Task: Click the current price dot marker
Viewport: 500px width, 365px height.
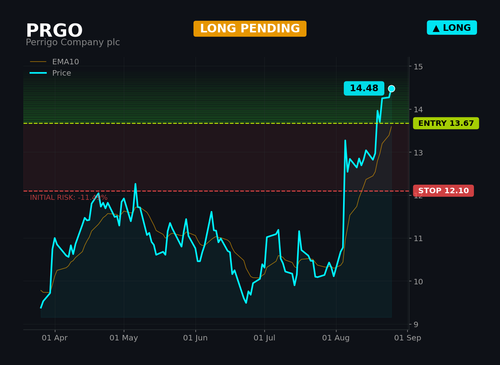Action: pyautogui.click(x=392, y=89)
